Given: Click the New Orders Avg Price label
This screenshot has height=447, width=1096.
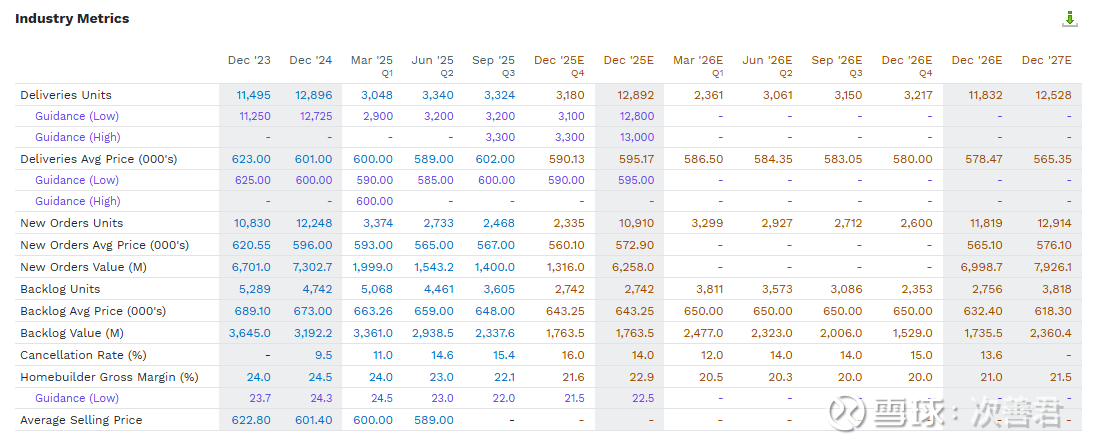Looking at the screenshot, I should (x=104, y=245).
